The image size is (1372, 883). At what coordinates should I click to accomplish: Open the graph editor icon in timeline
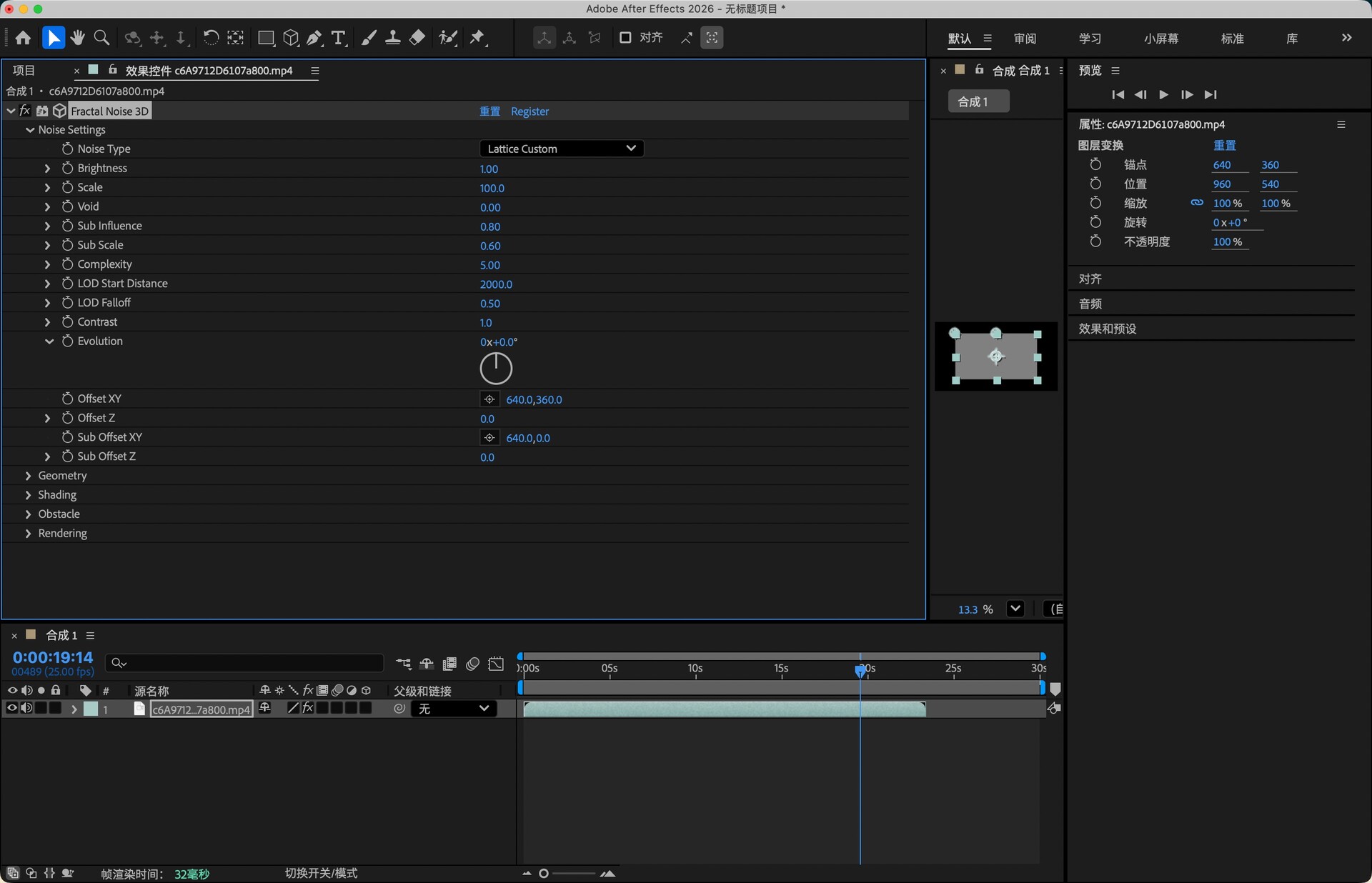(x=496, y=664)
